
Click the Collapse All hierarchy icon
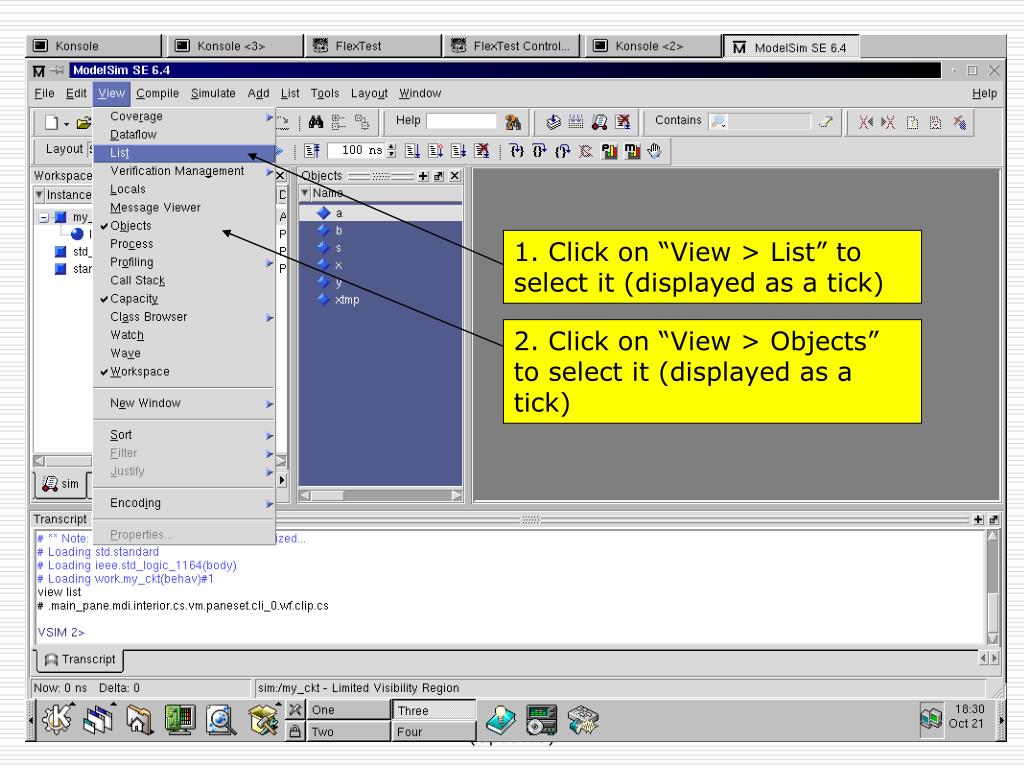pos(338,122)
